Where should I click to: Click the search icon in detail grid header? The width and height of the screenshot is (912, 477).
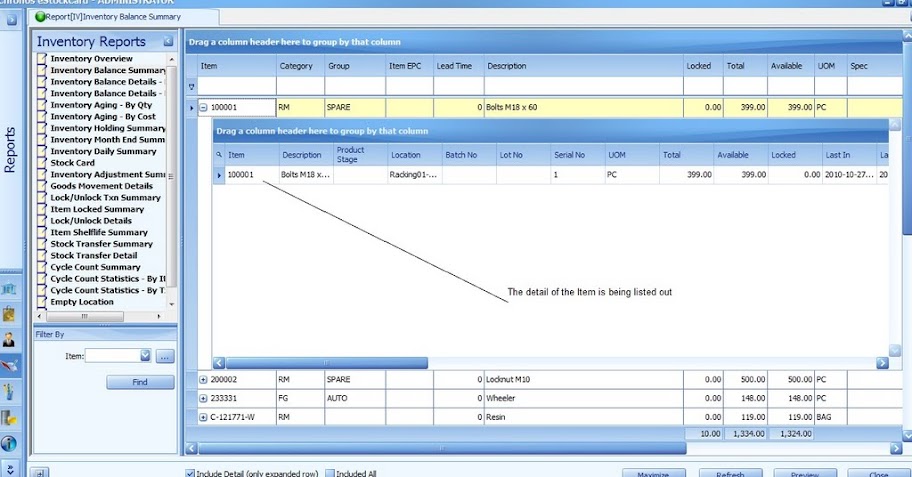tap(219, 155)
